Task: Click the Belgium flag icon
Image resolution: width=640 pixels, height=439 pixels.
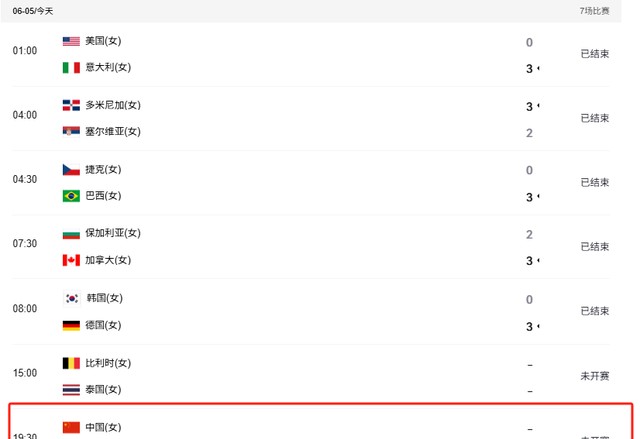Action: point(71,363)
